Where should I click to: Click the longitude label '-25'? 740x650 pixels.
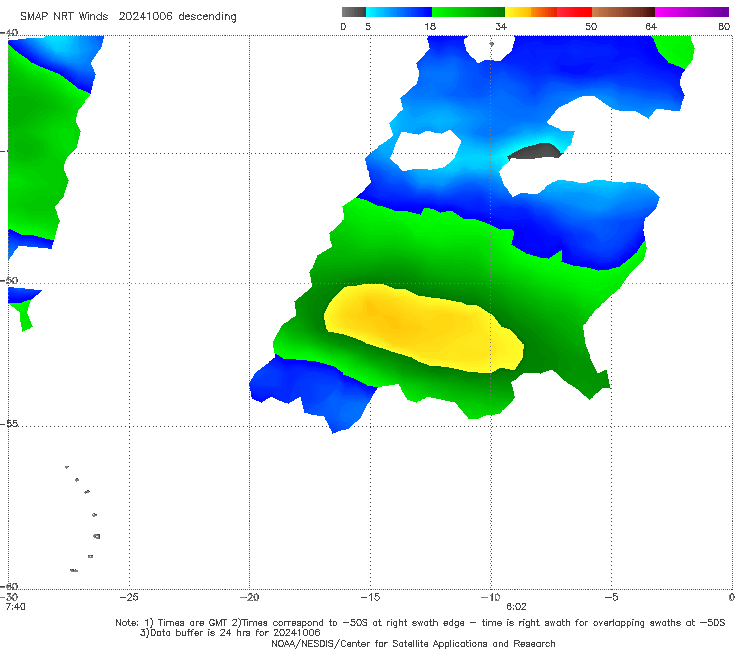(129, 597)
